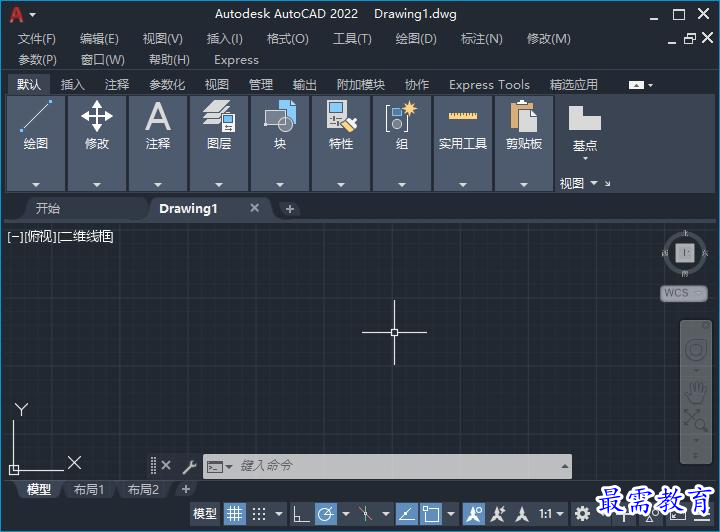
Task: Switch to 布局1 layout tab
Action: tap(89, 490)
